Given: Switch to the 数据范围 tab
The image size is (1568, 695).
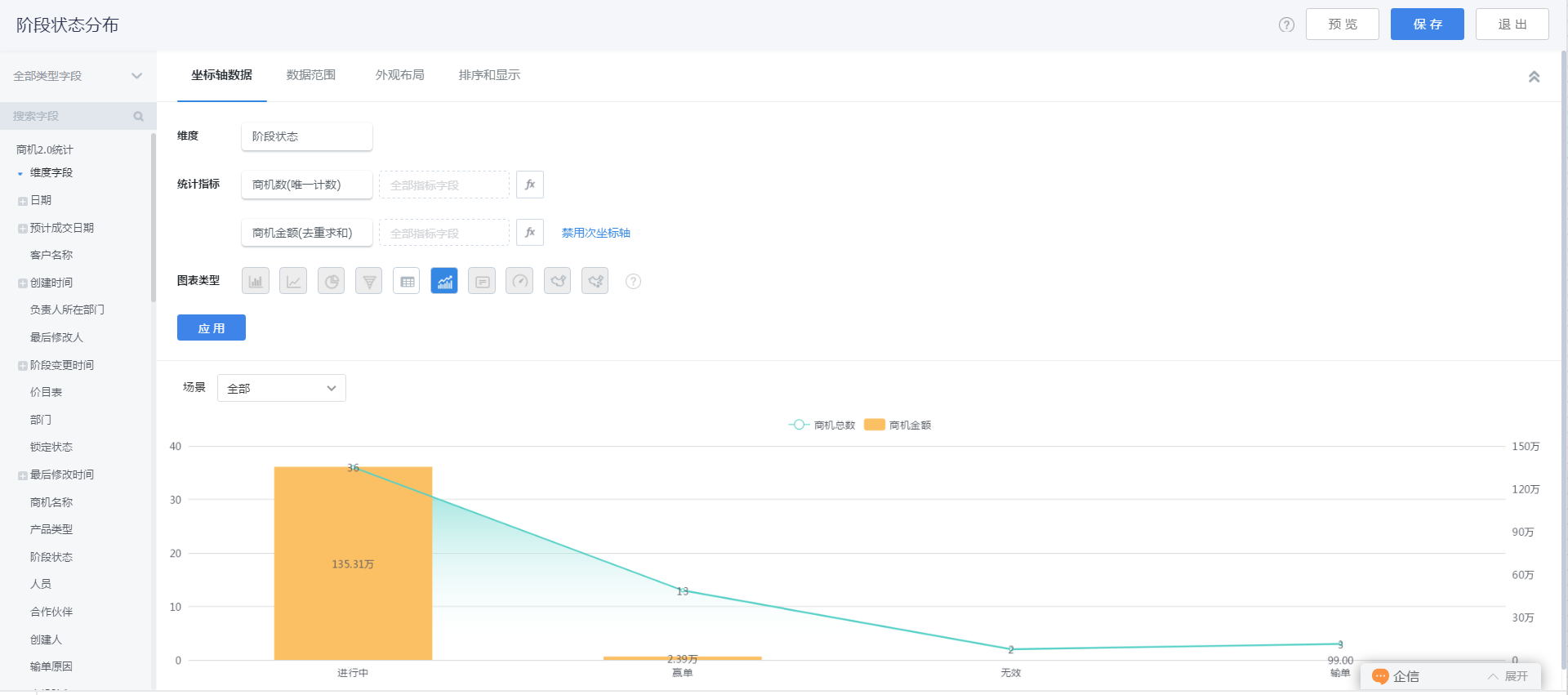Looking at the screenshot, I should pyautogui.click(x=311, y=75).
